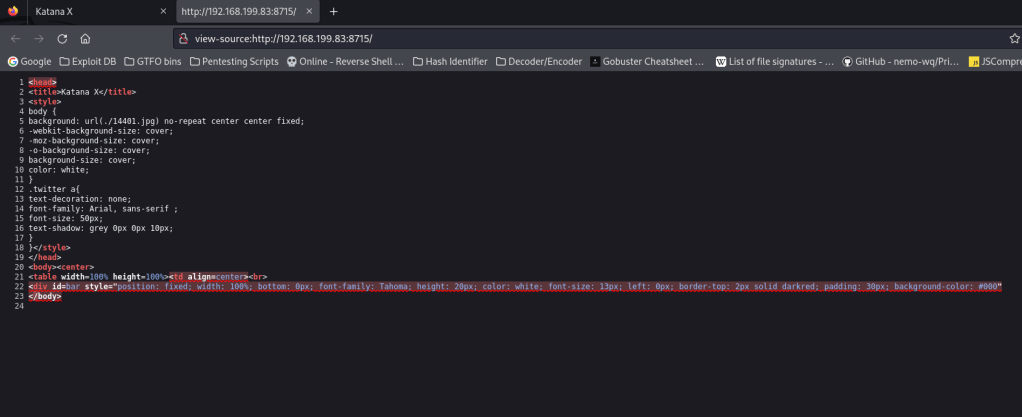Close the Katana X tab
This screenshot has height=417, width=1022.
[x=163, y=11]
